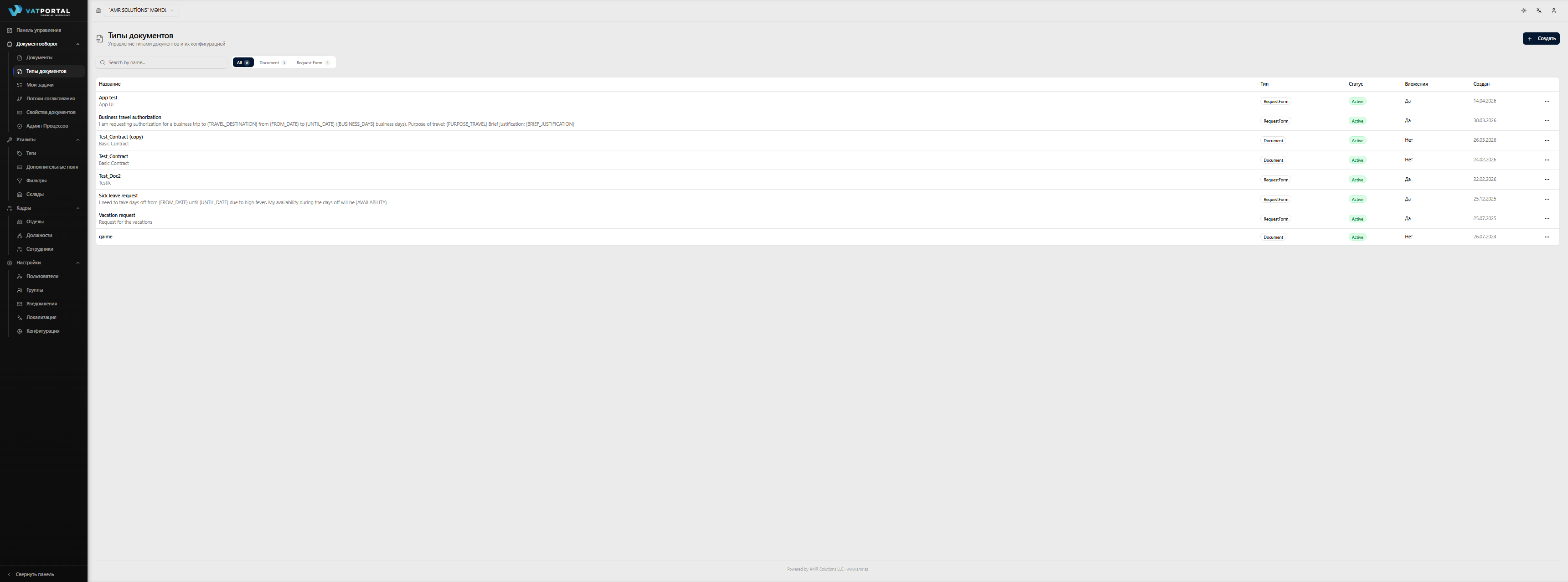Image resolution: width=1568 pixels, height=582 pixels.
Task: Click the Название column header
Action: pyautogui.click(x=109, y=84)
